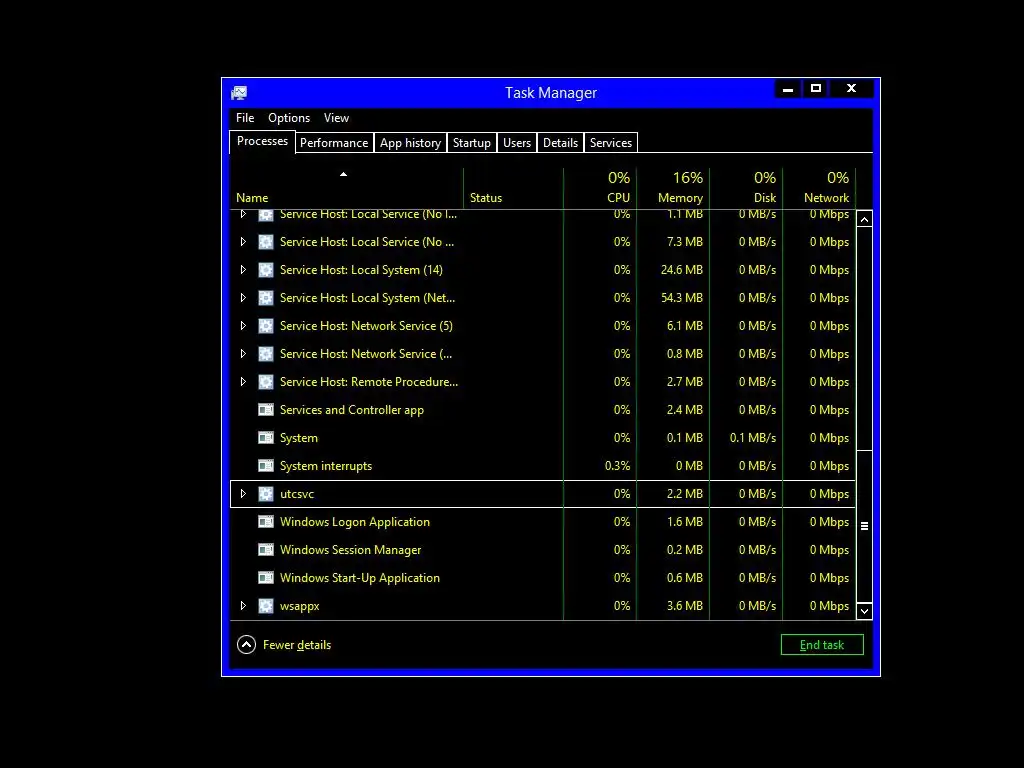Select the System interrupts row name
The image size is (1024, 768).
coord(326,466)
